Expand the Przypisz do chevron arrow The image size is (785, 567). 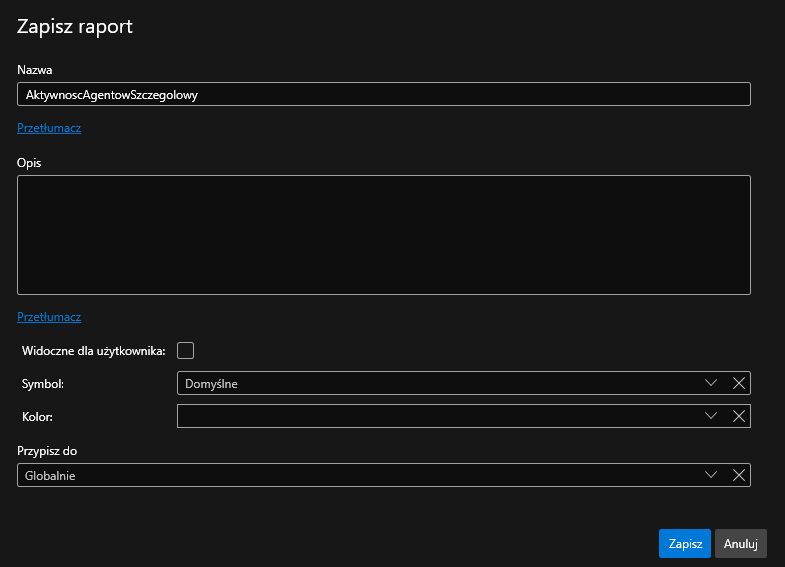point(711,475)
